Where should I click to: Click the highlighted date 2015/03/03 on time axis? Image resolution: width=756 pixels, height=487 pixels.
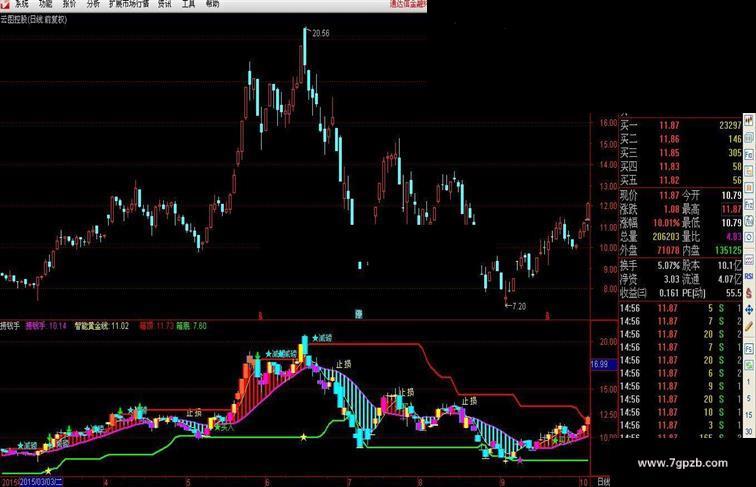pos(41,482)
